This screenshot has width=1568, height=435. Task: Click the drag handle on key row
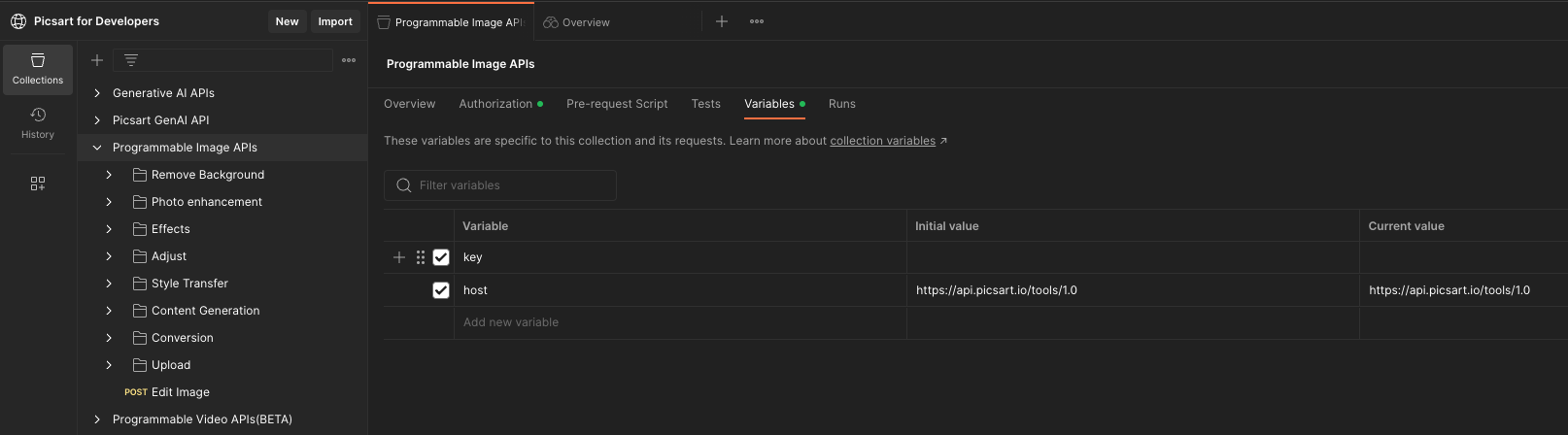point(421,257)
